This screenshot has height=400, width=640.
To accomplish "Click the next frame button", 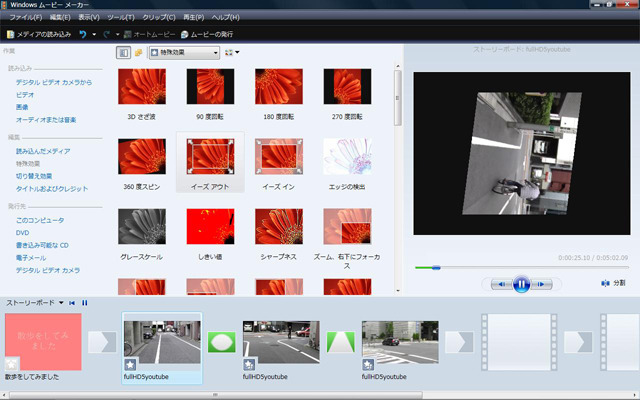I will pyautogui.click(x=541, y=284).
